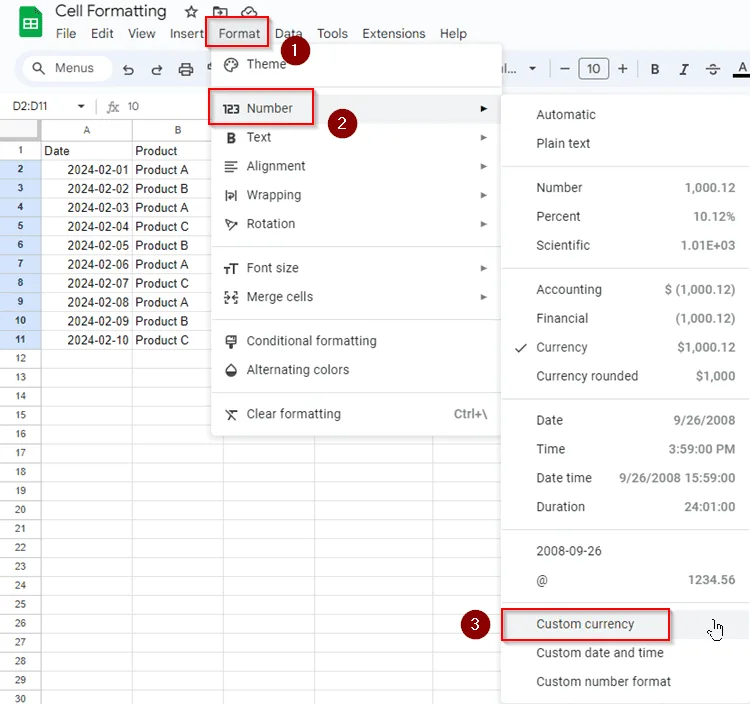Image resolution: width=750 pixels, height=704 pixels.
Task: Select the Date format 9/26/2008
Action: [626, 420]
